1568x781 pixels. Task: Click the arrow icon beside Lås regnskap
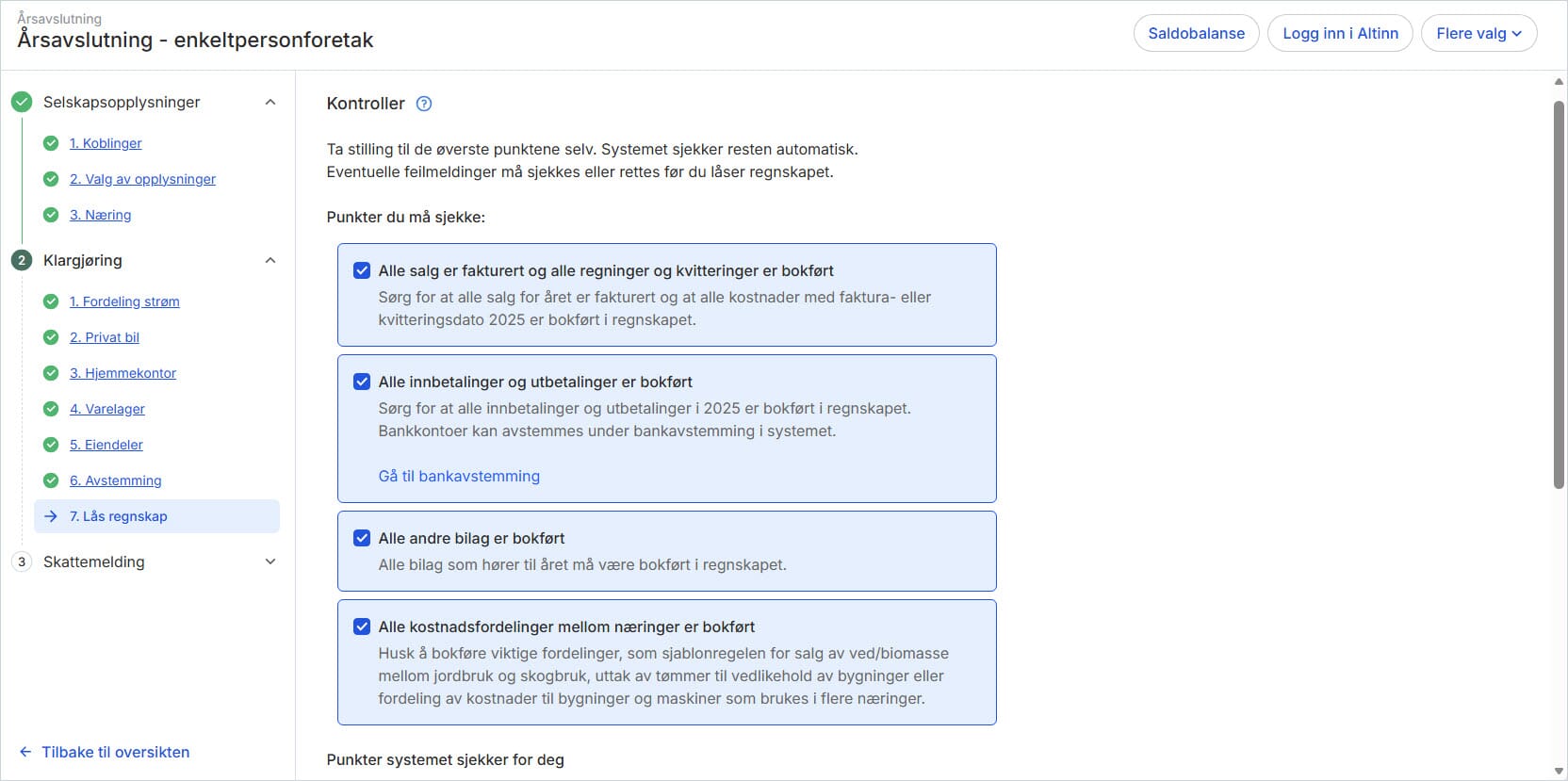[51, 516]
